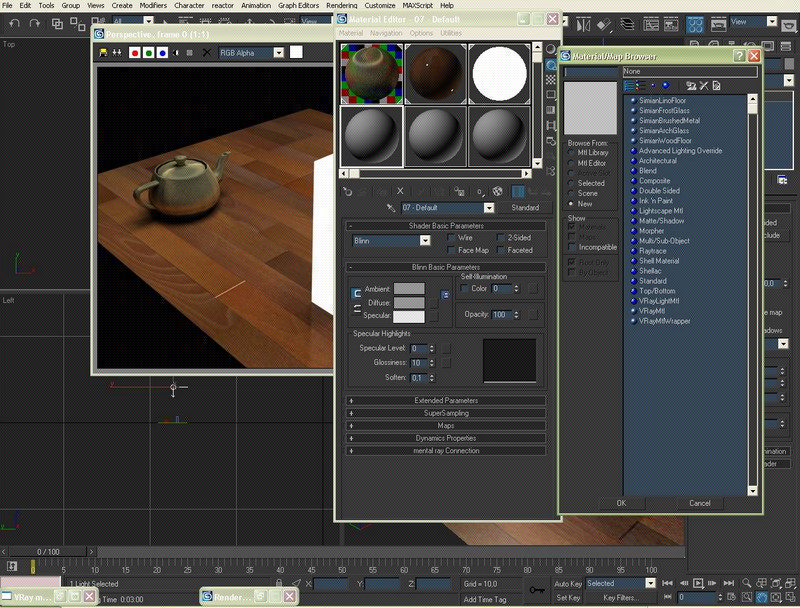800x608 pixels.
Task: Toggle the blue channel in render window
Action: [x=162, y=53]
